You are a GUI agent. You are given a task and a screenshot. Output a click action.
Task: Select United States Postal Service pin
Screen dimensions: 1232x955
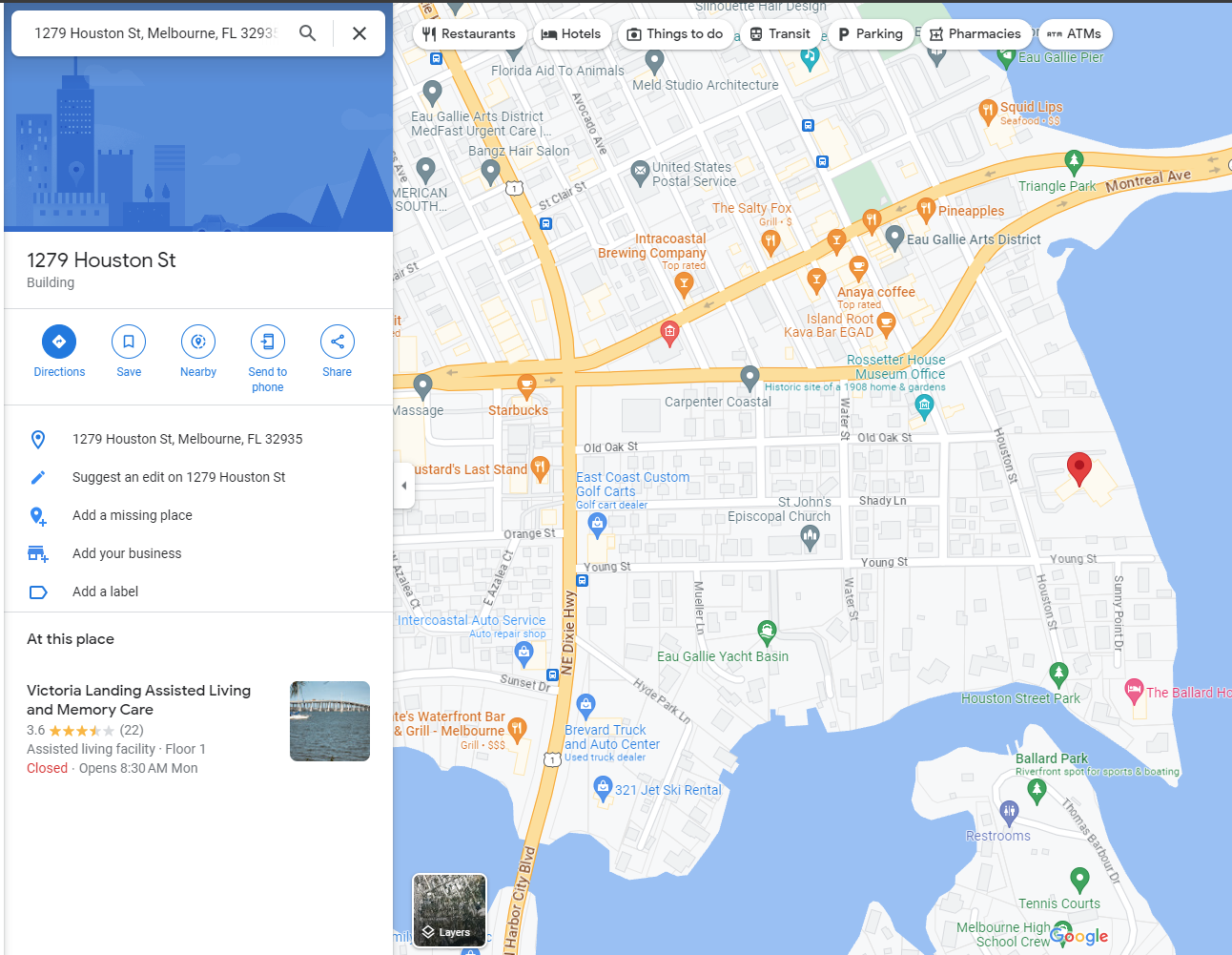[640, 173]
